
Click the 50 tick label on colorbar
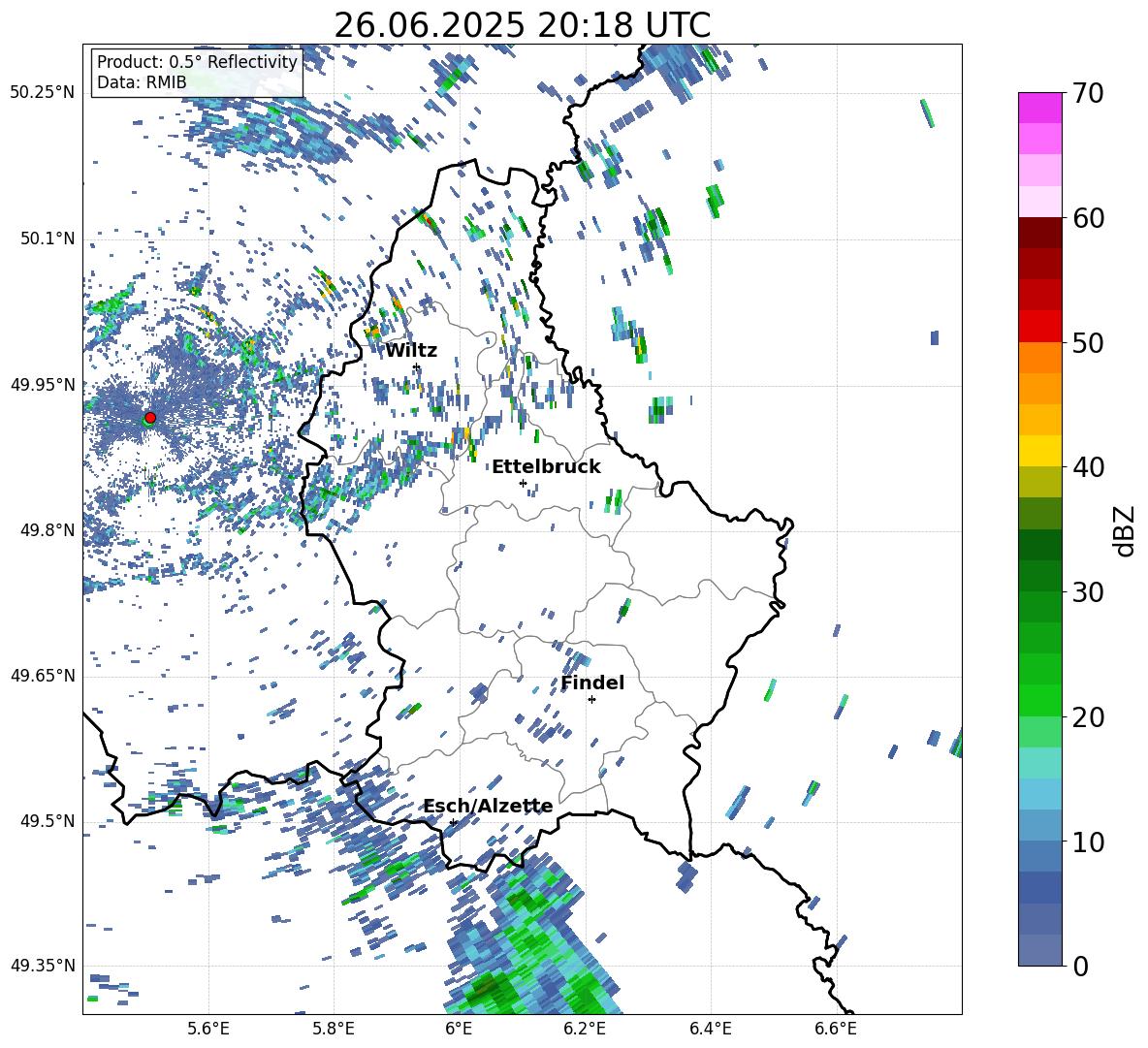point(1089,343)
